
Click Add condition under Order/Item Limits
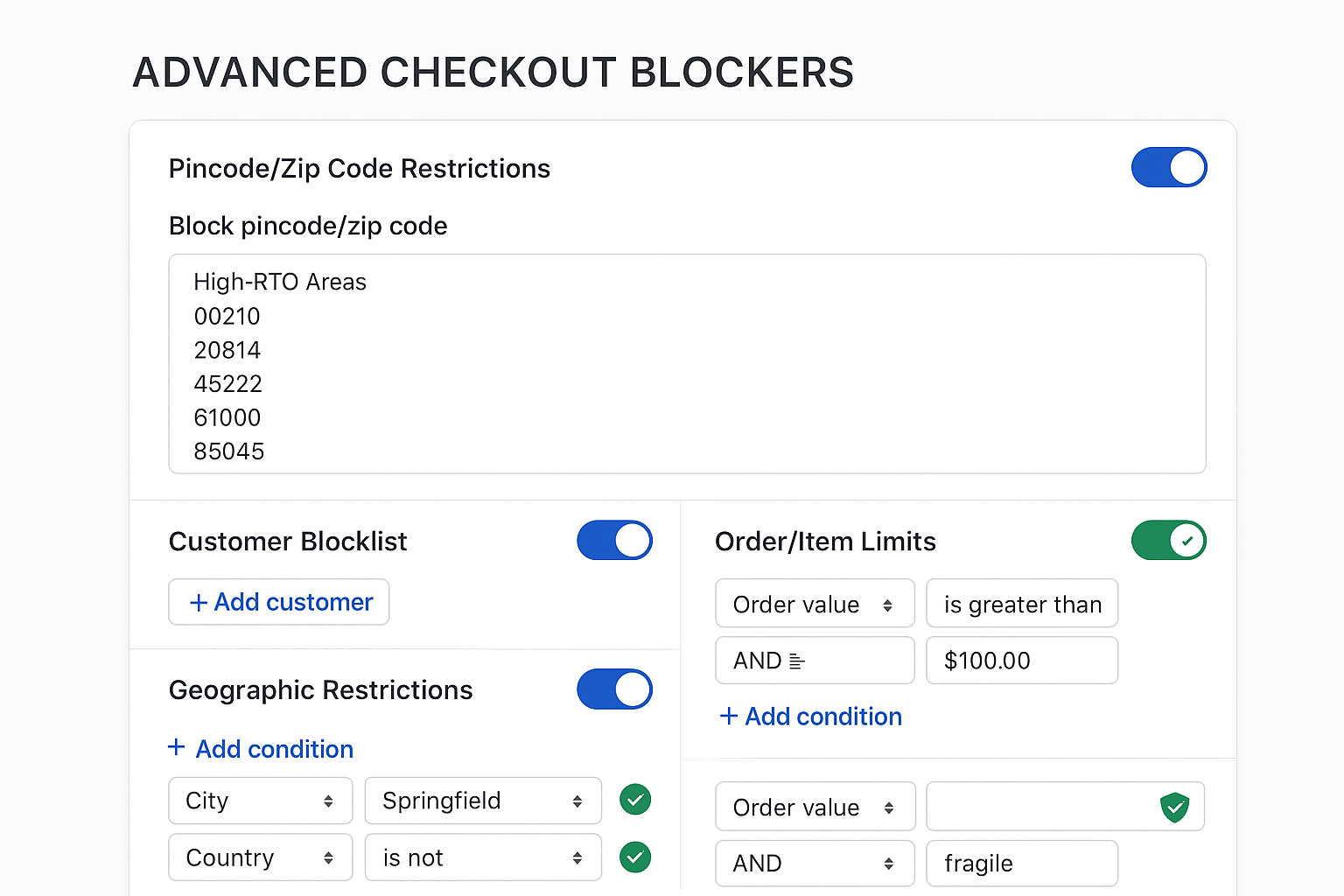(810, 717)
